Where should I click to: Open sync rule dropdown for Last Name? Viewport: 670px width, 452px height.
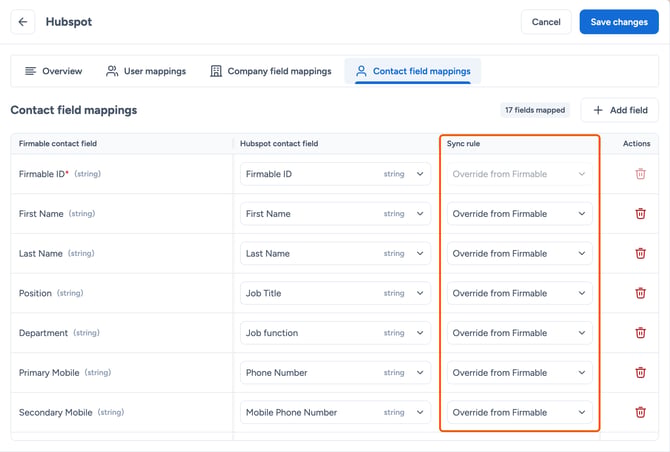520,253
